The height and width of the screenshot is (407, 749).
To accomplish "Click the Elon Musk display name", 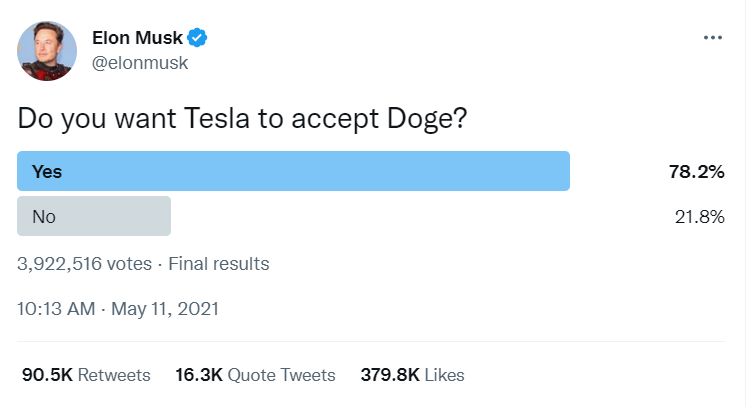I will click(137, 38).
